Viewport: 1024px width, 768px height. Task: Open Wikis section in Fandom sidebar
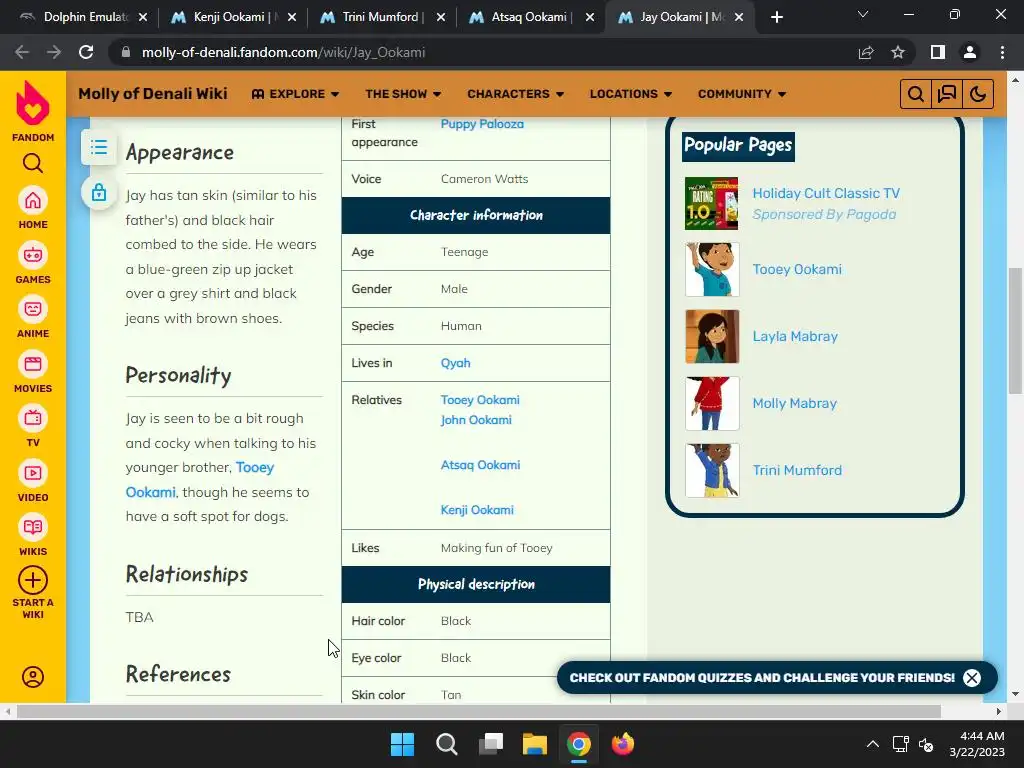tap(33, 536)
